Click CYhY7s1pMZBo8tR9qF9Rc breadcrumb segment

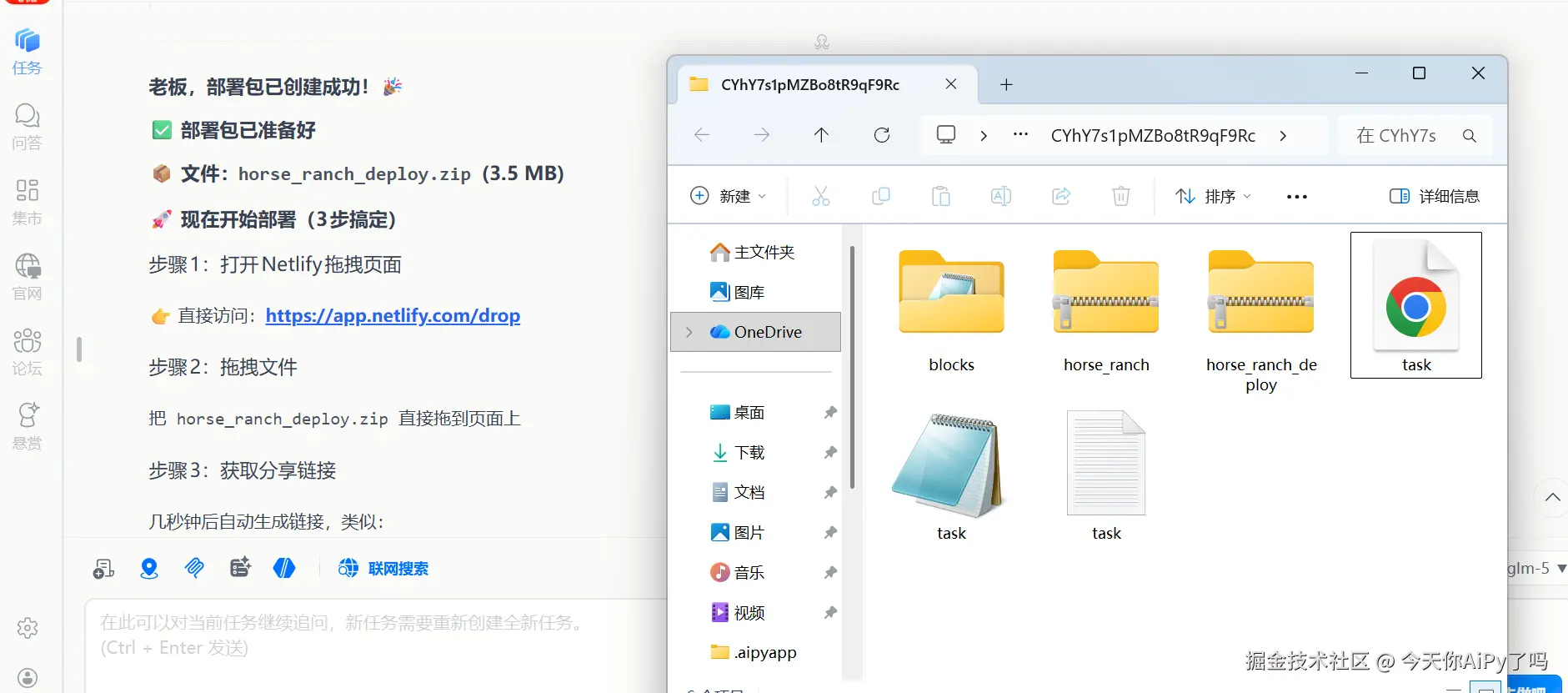pyautogui.click(x=1153, y=136)
